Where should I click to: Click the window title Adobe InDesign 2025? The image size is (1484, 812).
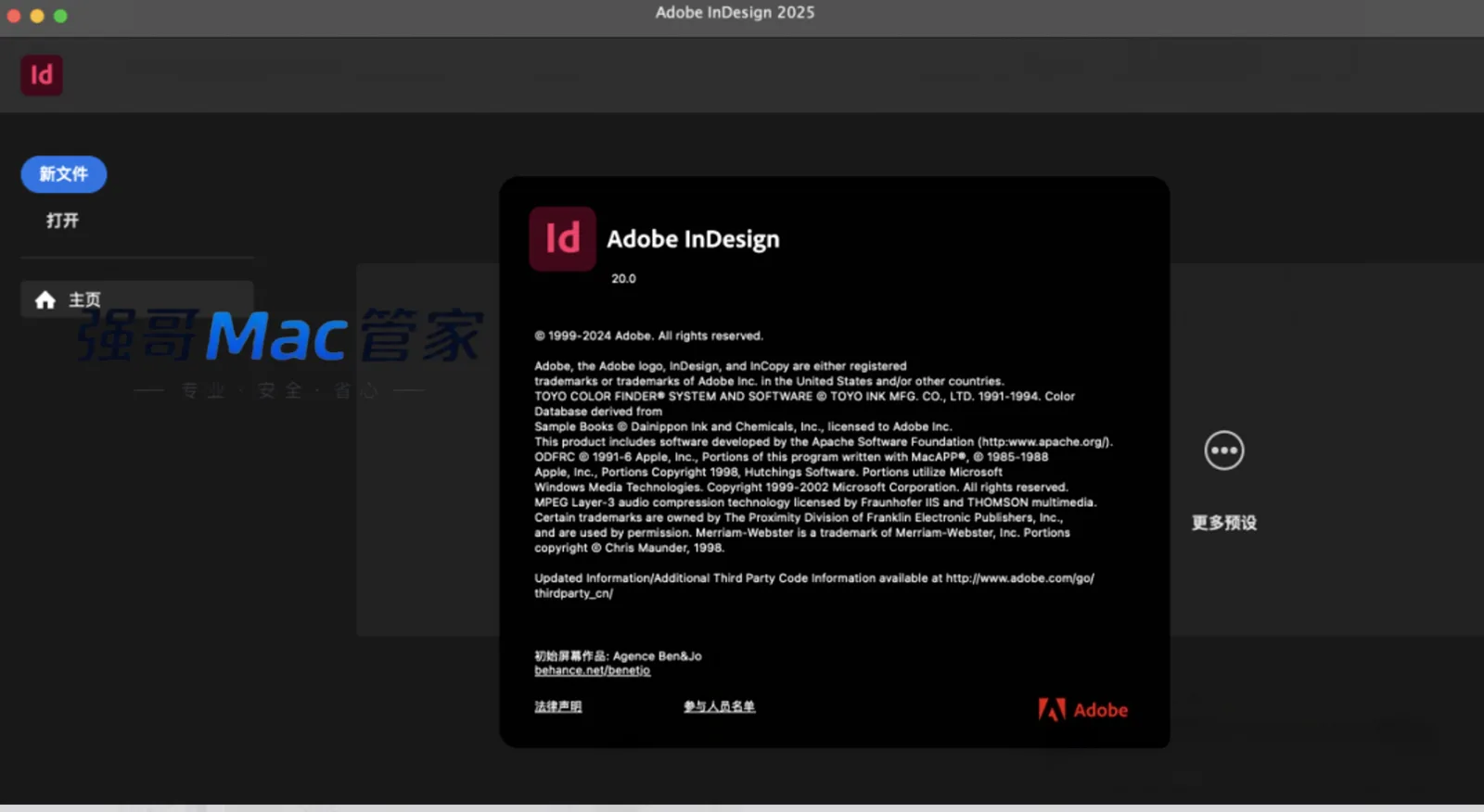pyautogui.click(x=736, y=13)
